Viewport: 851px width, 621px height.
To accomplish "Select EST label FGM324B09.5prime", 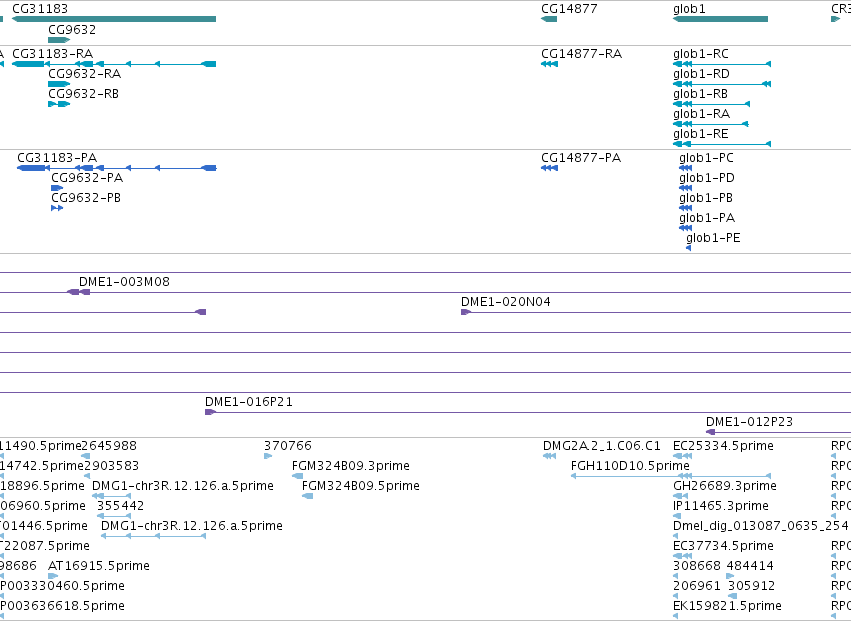I will 360,486.
